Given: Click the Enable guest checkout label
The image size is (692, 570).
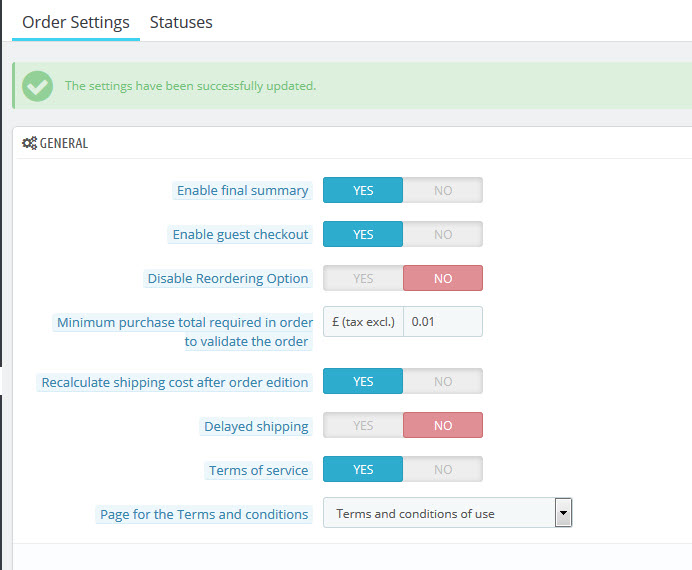Looking at the screenshot, I should pos(240,234).
